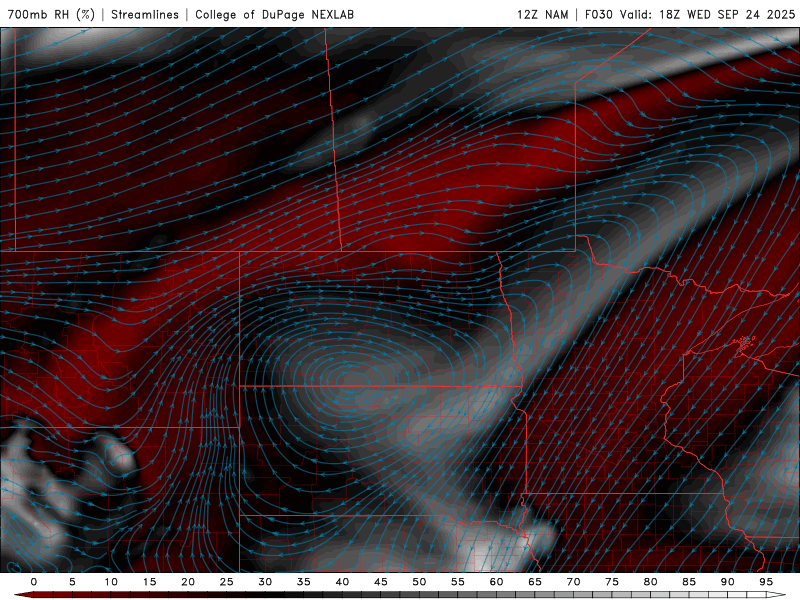Screen dimensions: 800x600
Task: Click the "95" color scale label
Action: coord(766,582)
